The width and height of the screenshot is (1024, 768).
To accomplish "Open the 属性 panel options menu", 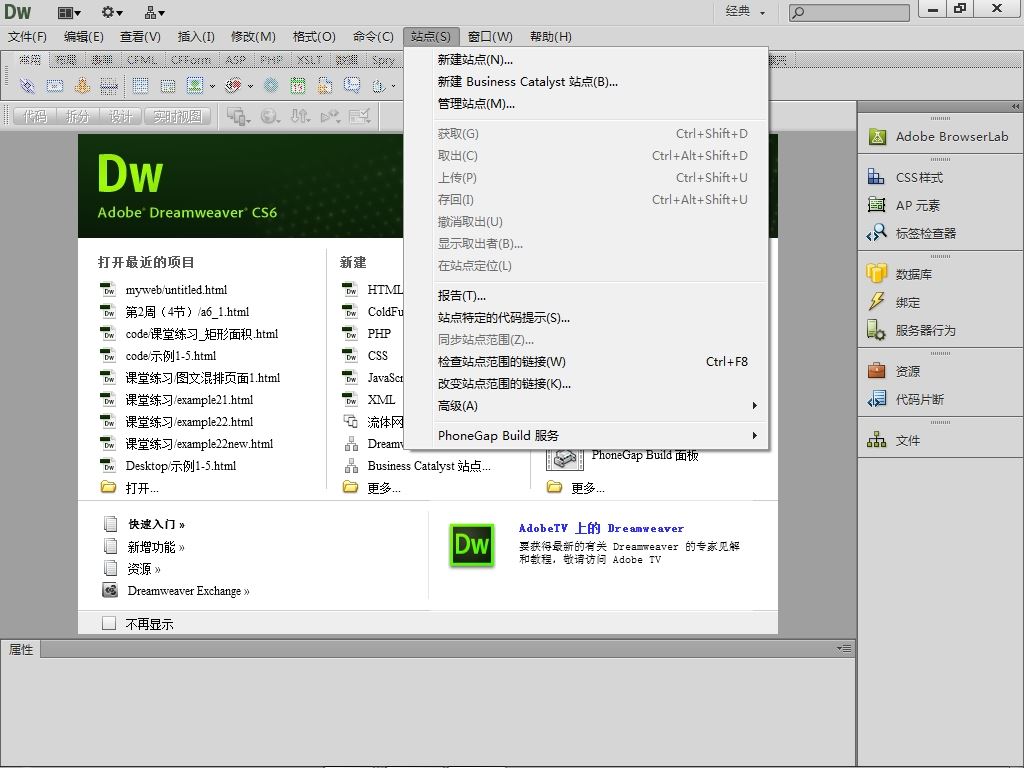I will coord(844,648).
